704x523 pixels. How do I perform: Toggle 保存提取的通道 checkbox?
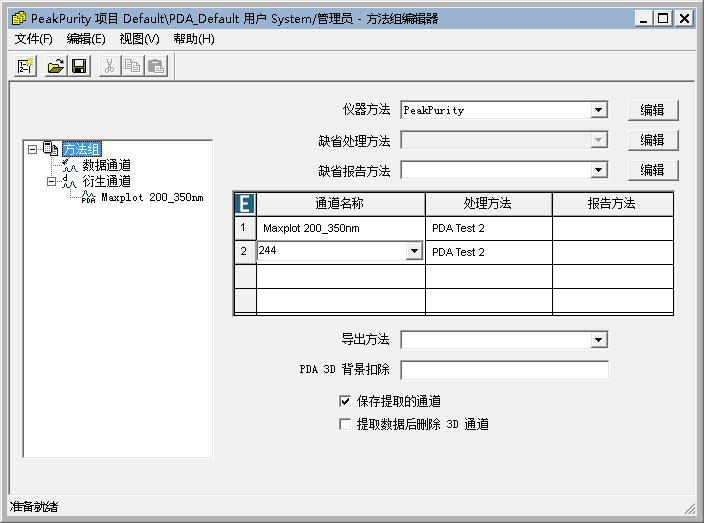pos(345,401)
